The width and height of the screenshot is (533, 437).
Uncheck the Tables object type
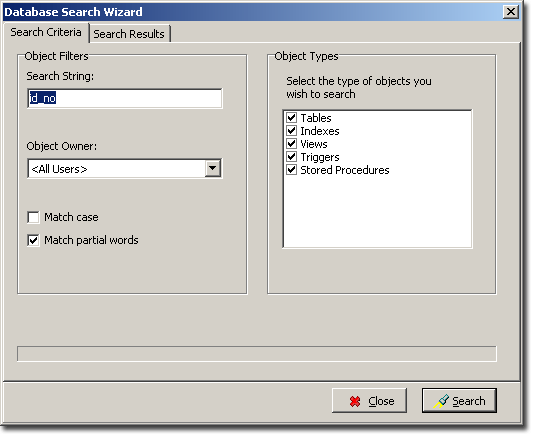pos(291,118)
